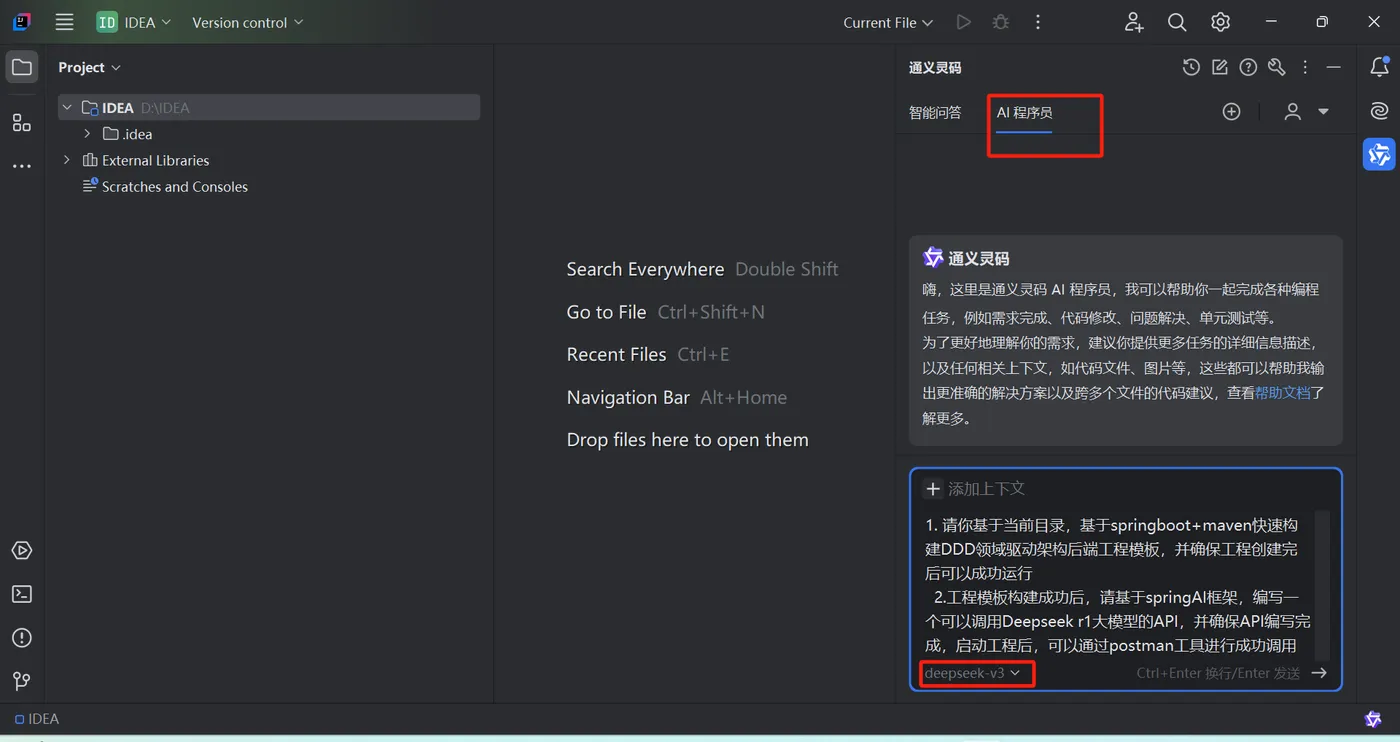Select the IDEA project root folder
The height and width of the screenshot is (742, 1400).
tap(269, 107)
